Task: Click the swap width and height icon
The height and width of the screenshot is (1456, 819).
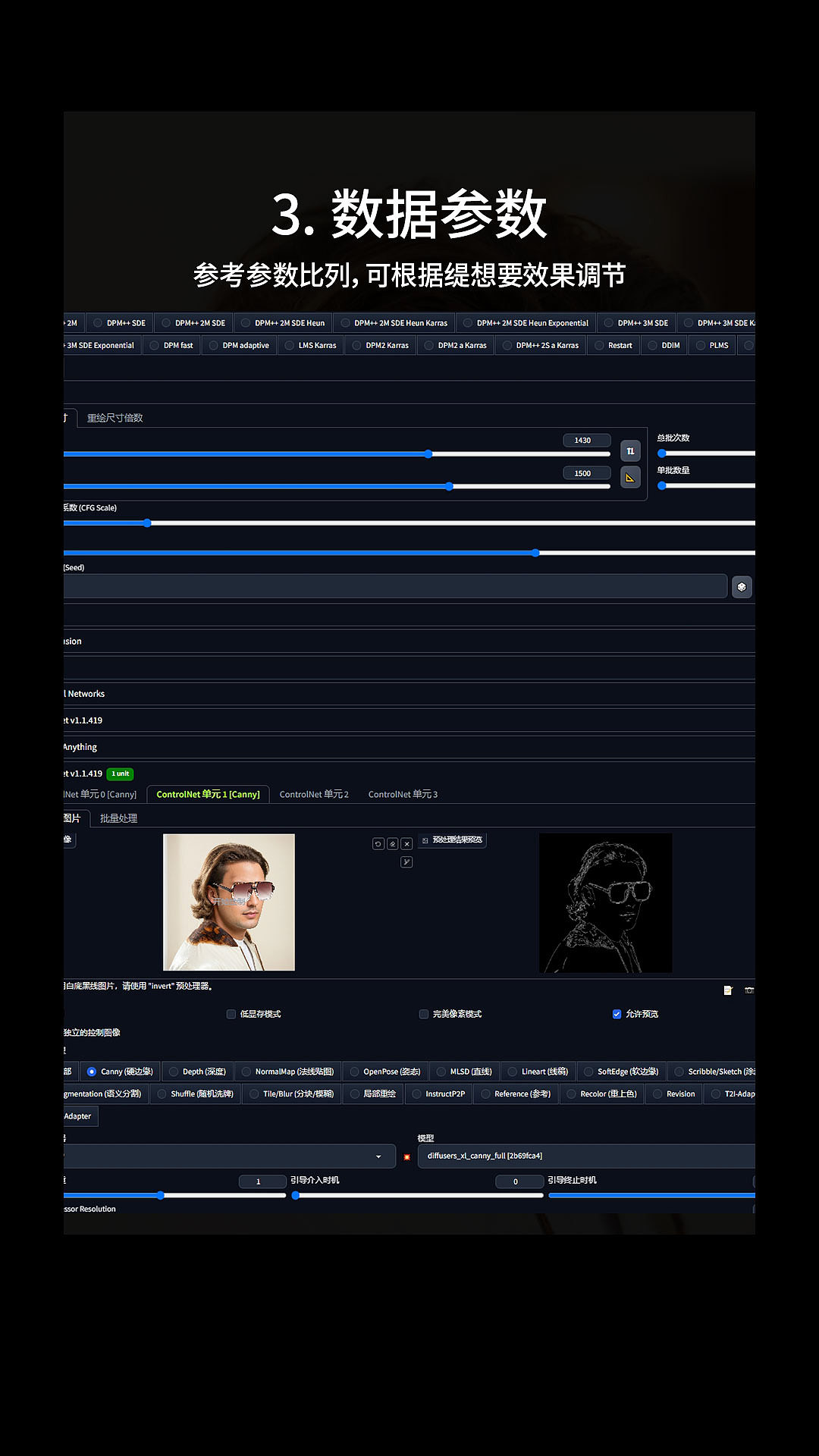Action: pos(630,451)
